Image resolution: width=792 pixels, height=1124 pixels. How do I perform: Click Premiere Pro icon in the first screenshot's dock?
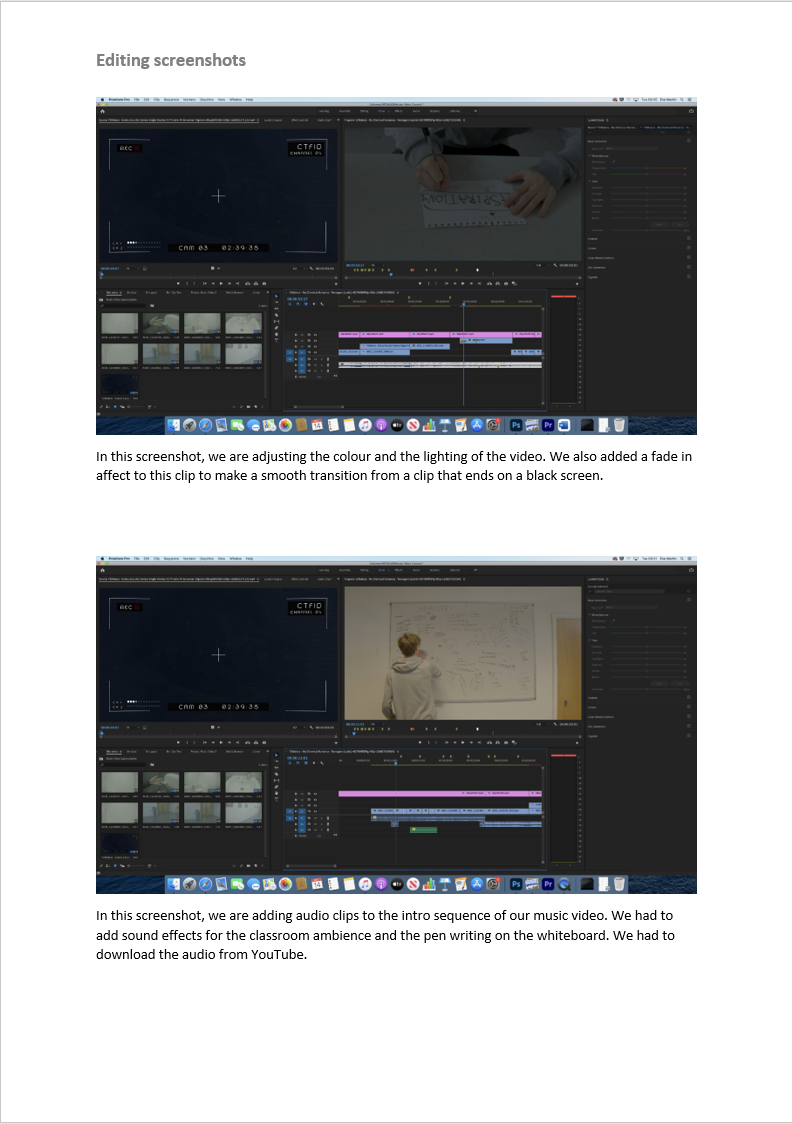[x=548, y=425]
